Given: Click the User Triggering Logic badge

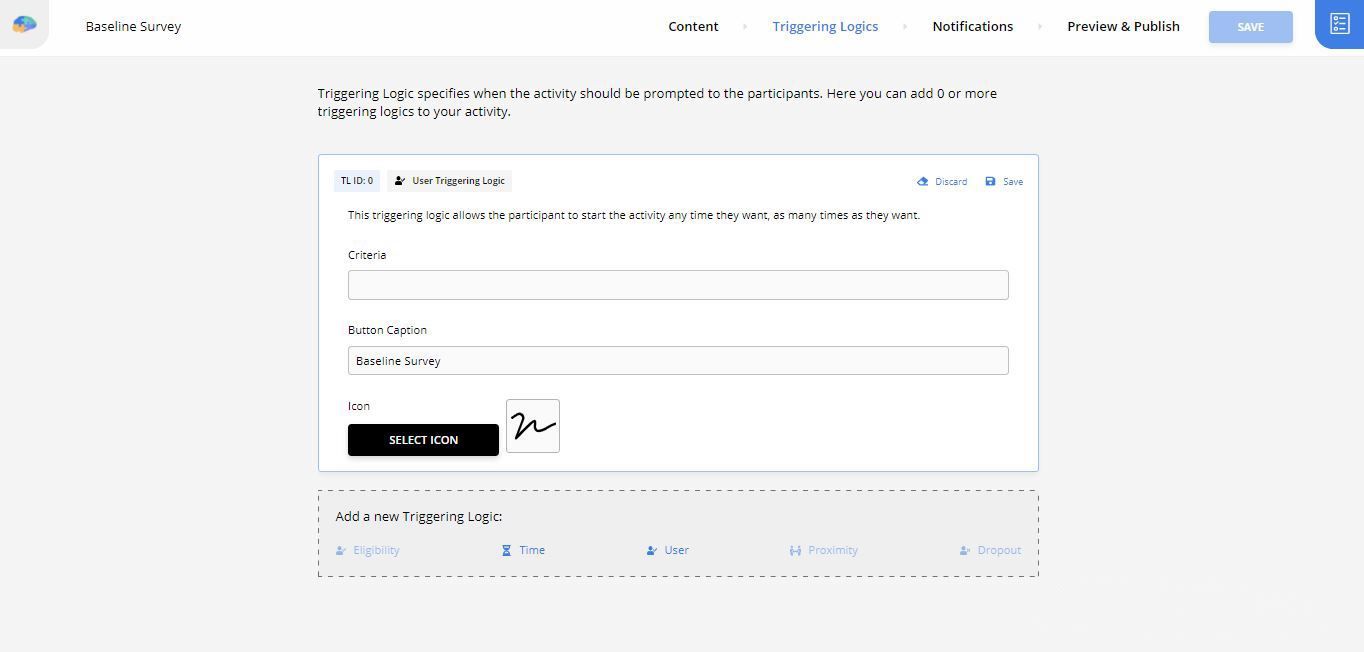Looking at the screenshot, I should [x=449, y=181].
